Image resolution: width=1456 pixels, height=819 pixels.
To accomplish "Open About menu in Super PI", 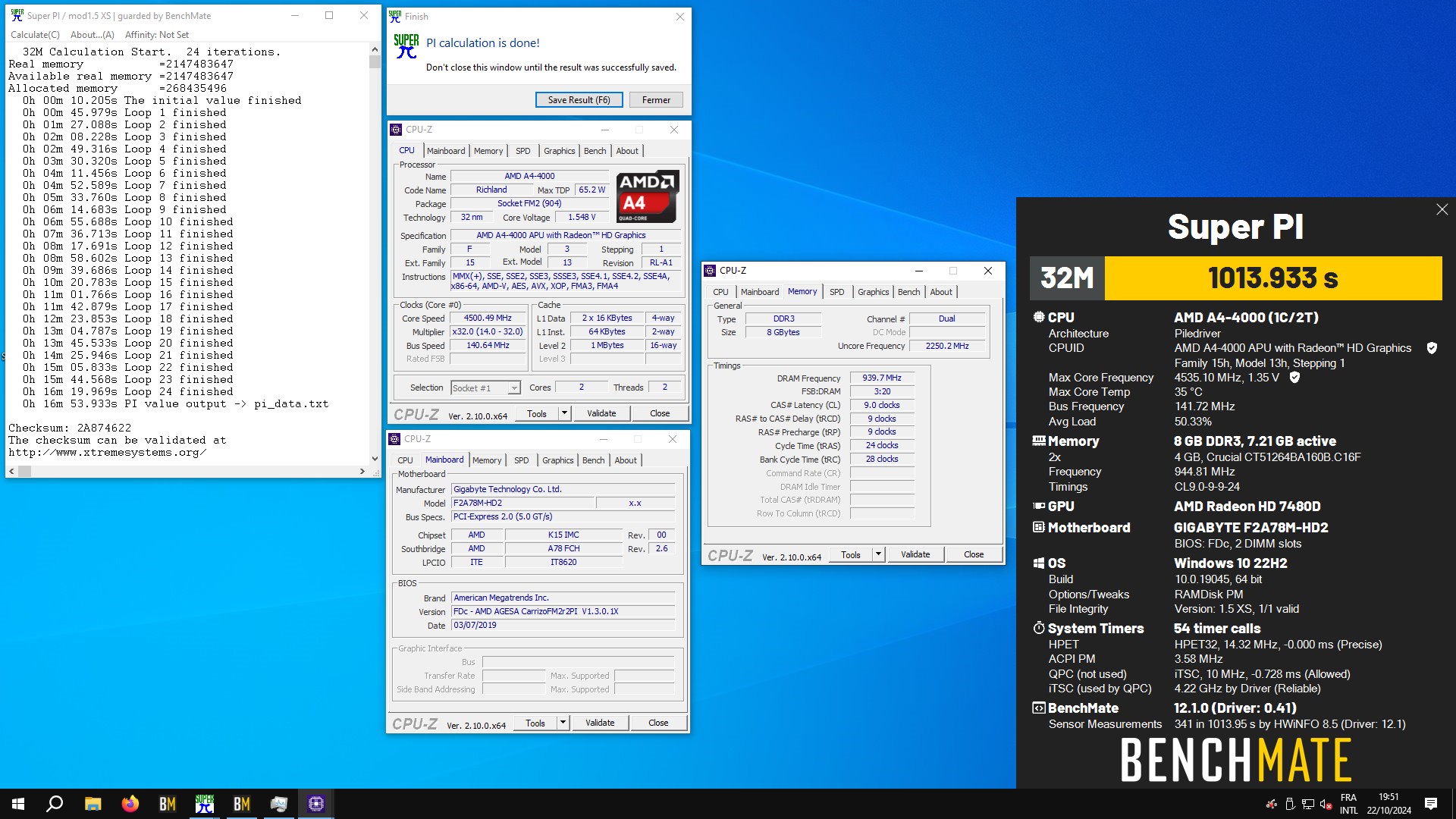I will [x=92, y=34].
